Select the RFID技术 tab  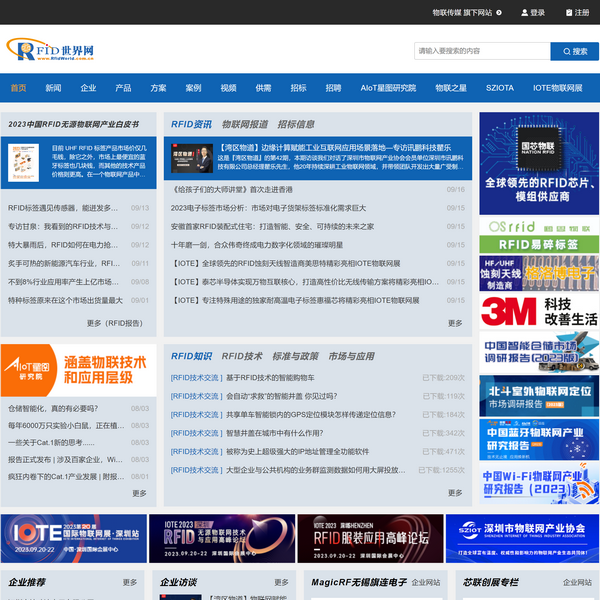[x=242, y=356]
